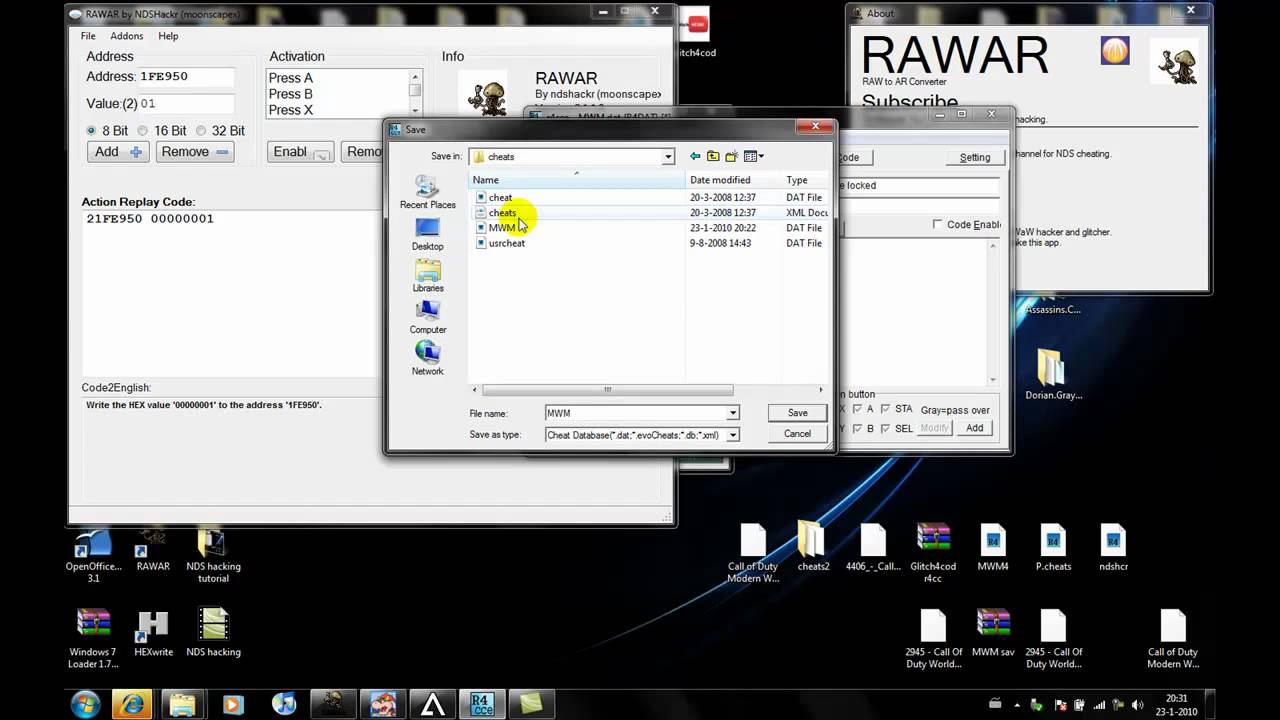
Task: Open the View Menu icon in Save dialog
Action: [754, 156]
